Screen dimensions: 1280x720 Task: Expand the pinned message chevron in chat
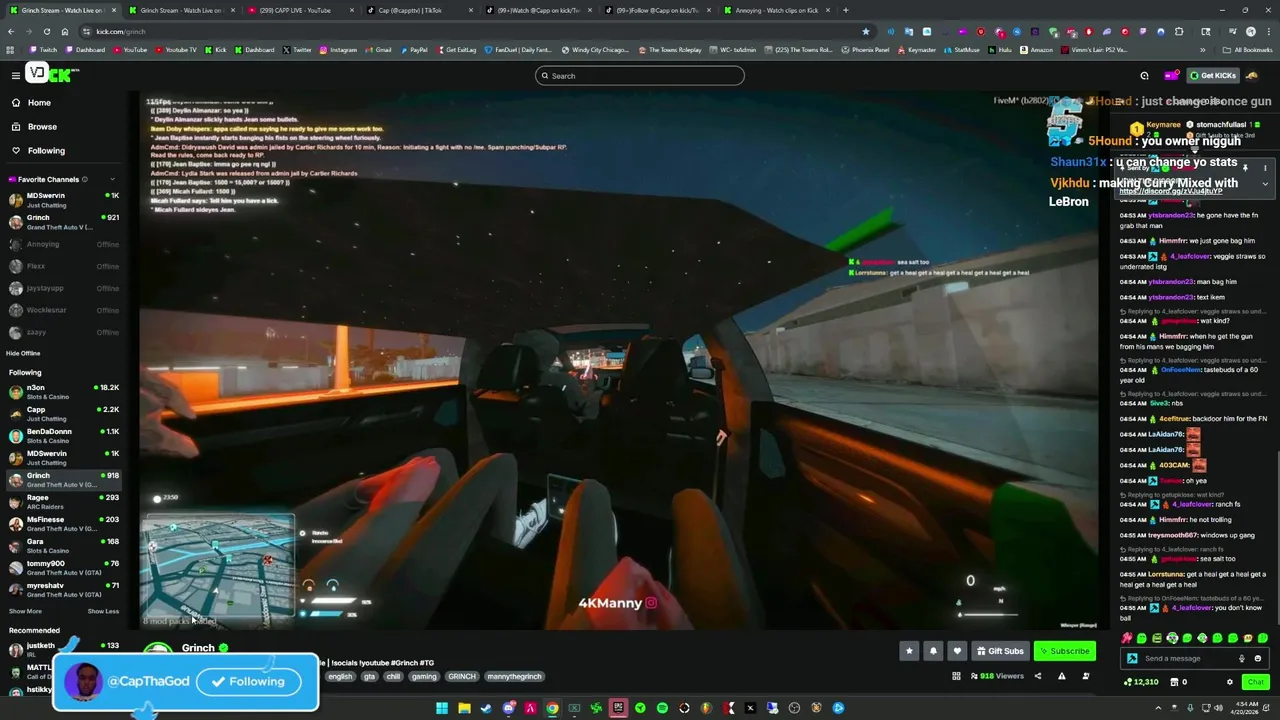pos(1264,184)
